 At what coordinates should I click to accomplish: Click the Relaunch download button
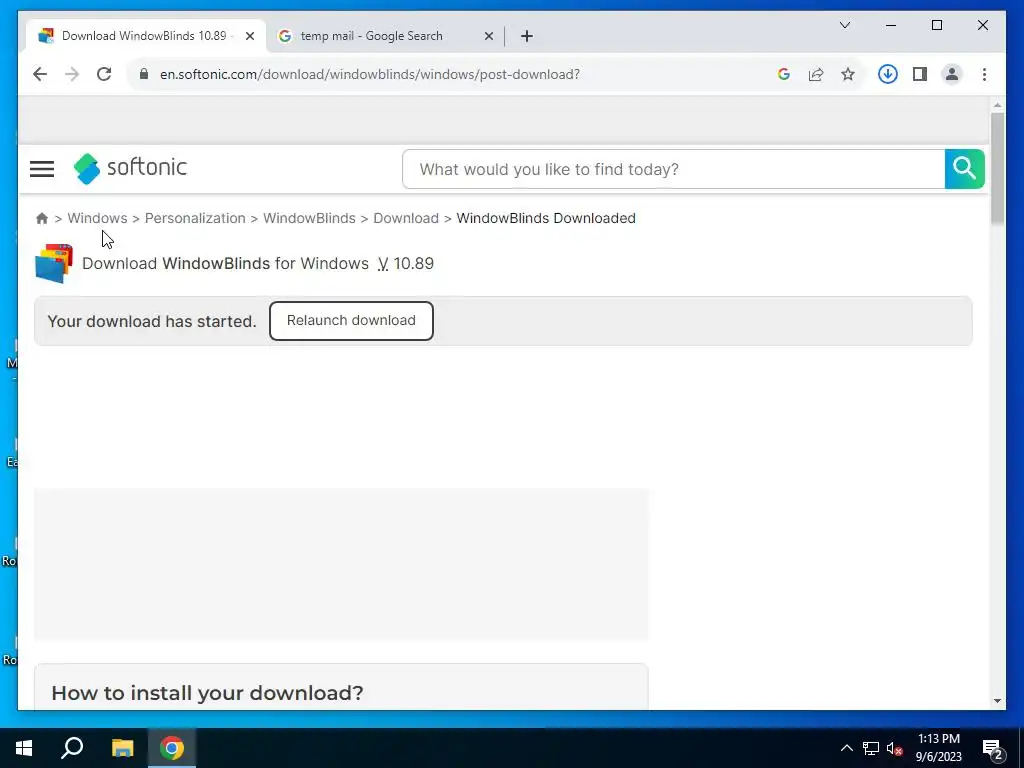click(351, 321)
